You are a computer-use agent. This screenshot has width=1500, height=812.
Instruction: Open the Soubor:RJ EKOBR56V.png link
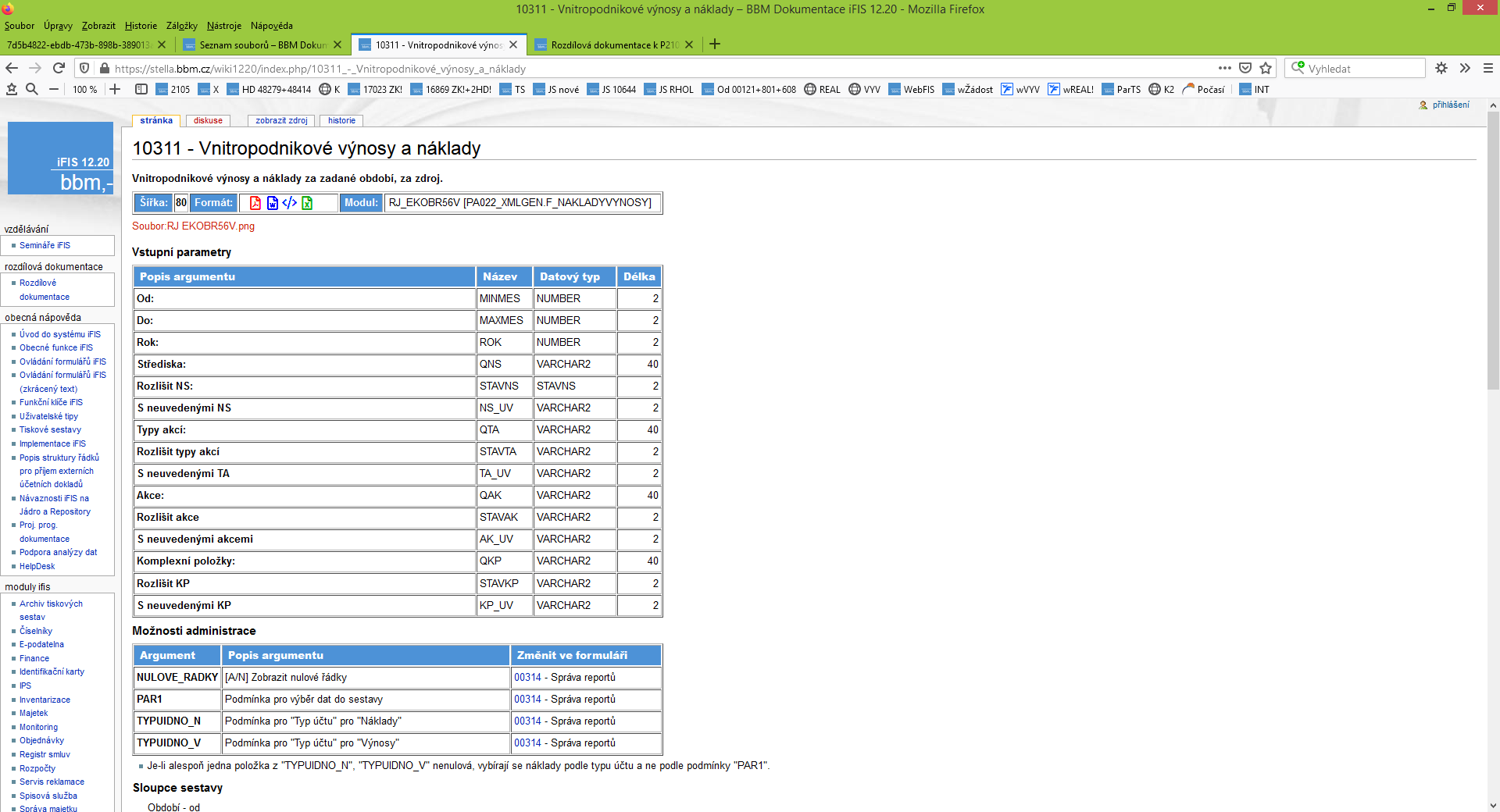point(193,226)
